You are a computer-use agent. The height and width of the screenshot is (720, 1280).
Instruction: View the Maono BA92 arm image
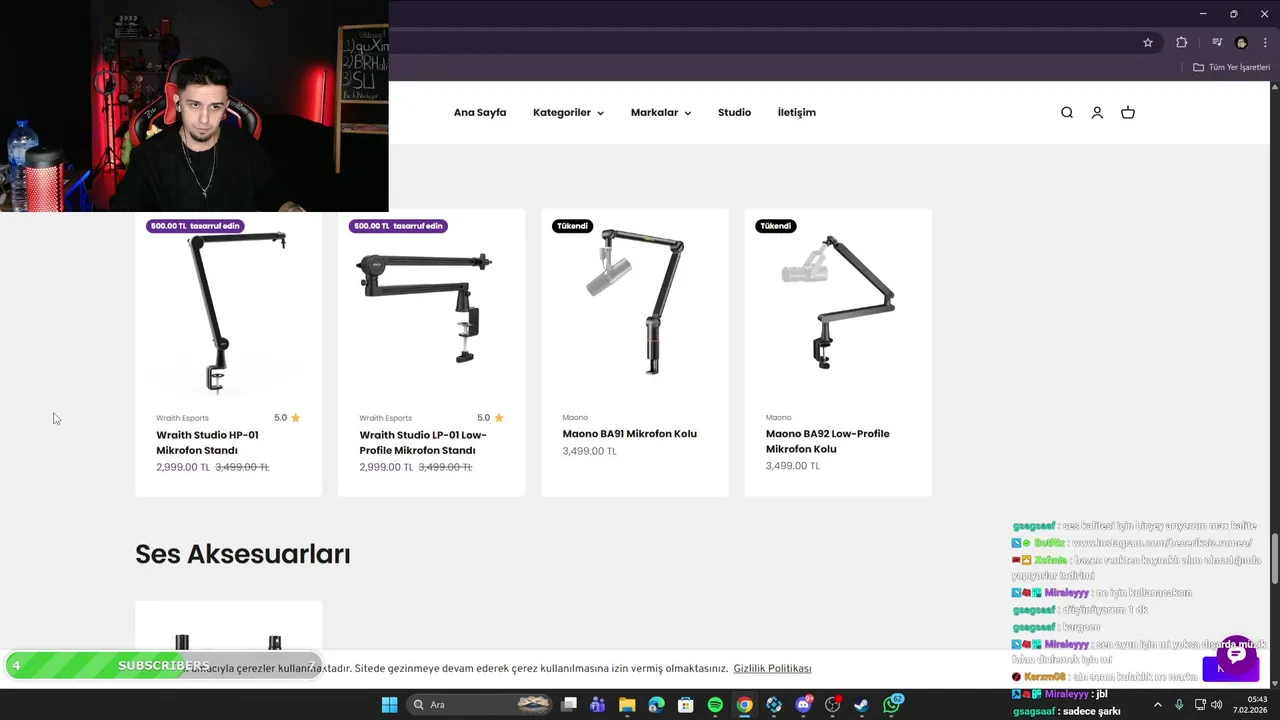coord(838,303)
